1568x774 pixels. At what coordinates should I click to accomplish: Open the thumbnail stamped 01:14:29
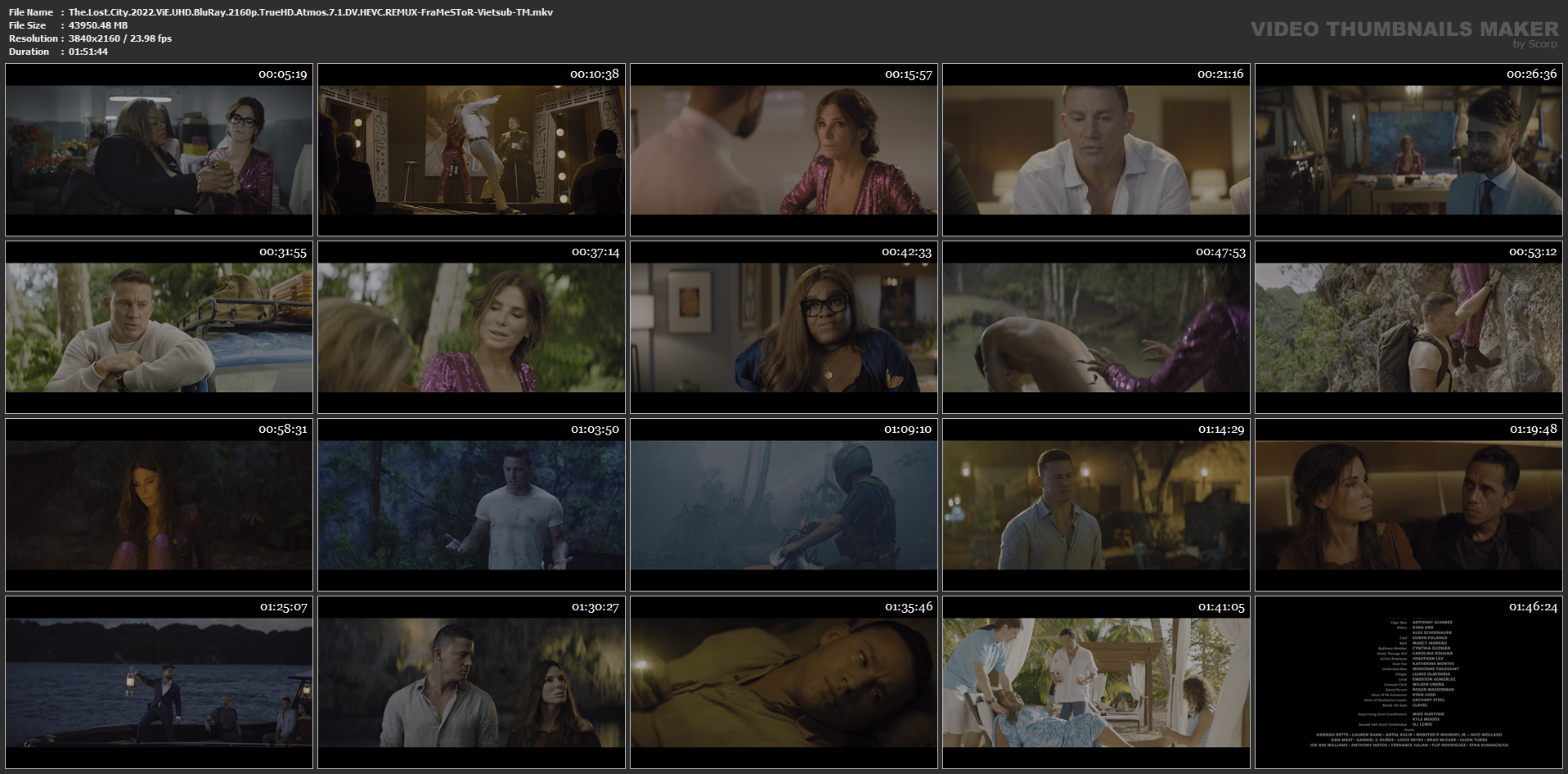coord(1096,505)
